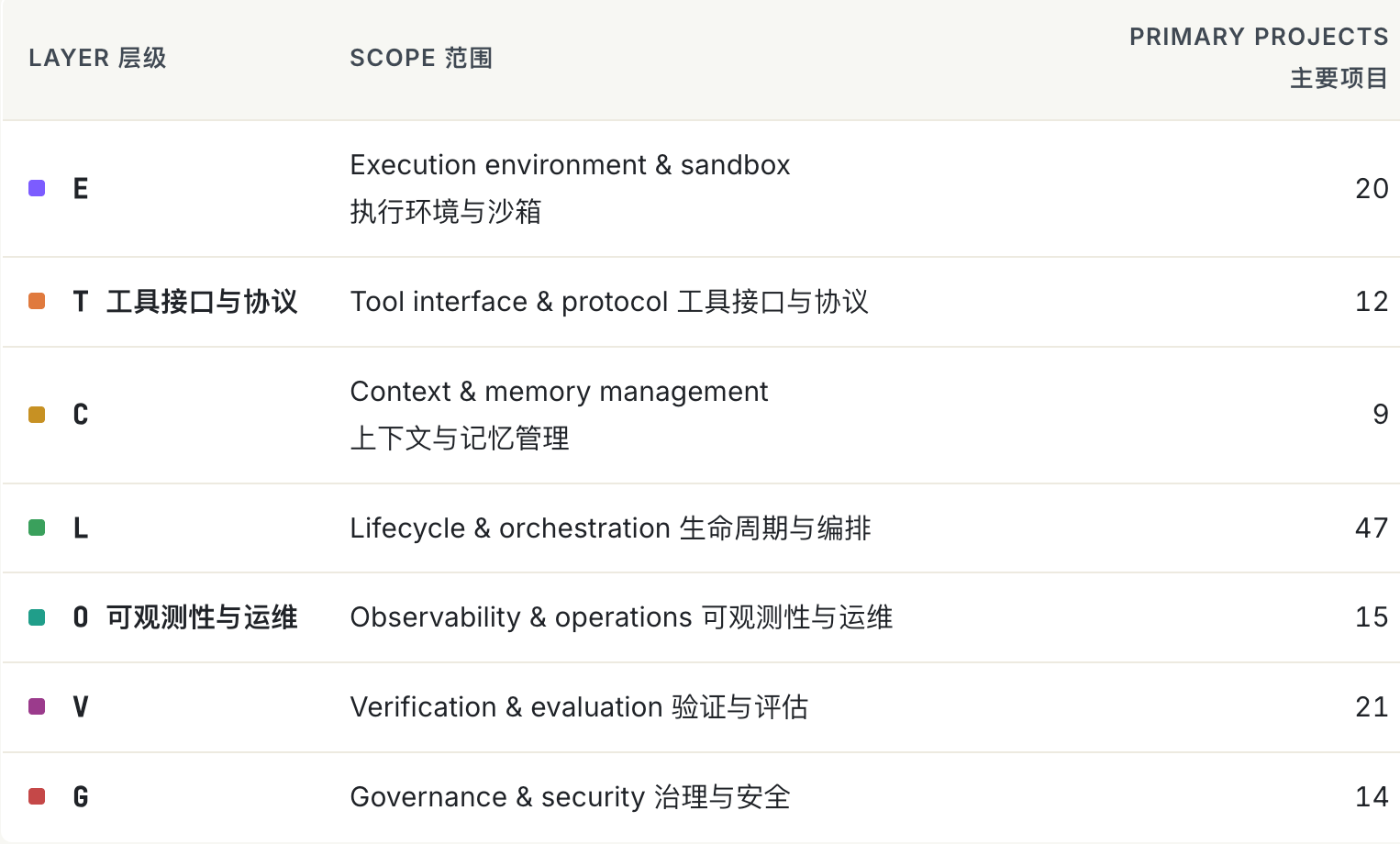
Task: Click the orange square beside layer T
Action: [x=37, y=301]
